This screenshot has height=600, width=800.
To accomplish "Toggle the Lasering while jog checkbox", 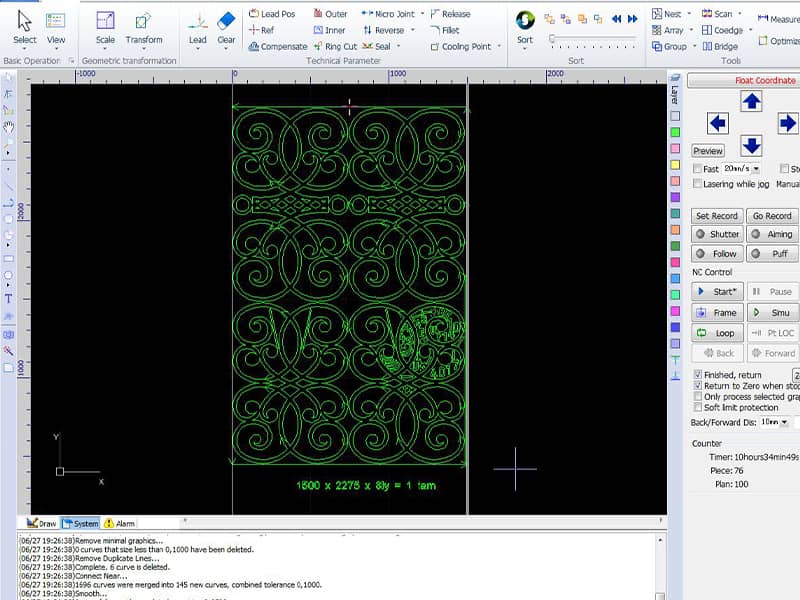I will click(698, 184).
